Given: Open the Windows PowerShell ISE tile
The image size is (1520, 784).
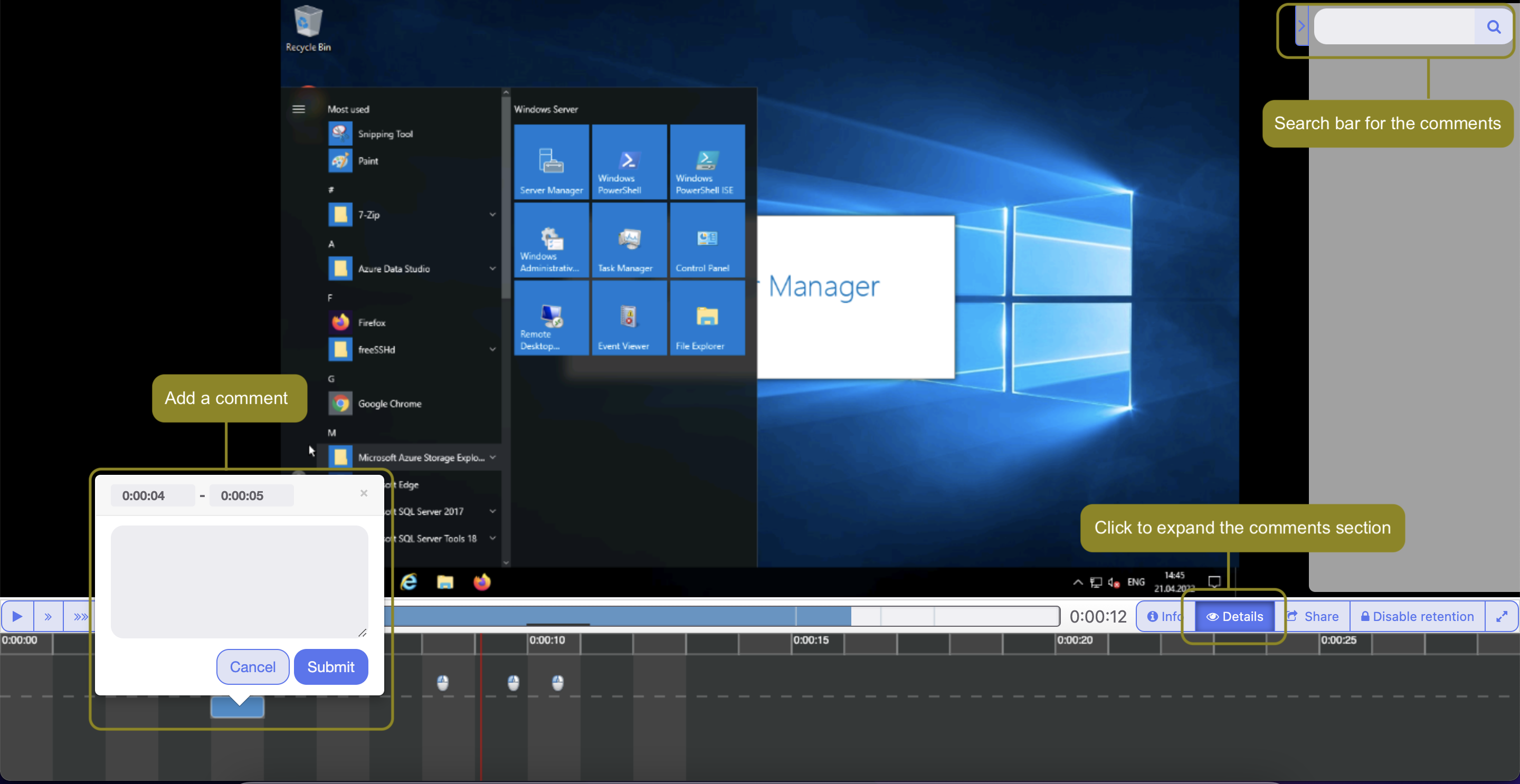Looking at the screenshot, I should click(707, 161).
